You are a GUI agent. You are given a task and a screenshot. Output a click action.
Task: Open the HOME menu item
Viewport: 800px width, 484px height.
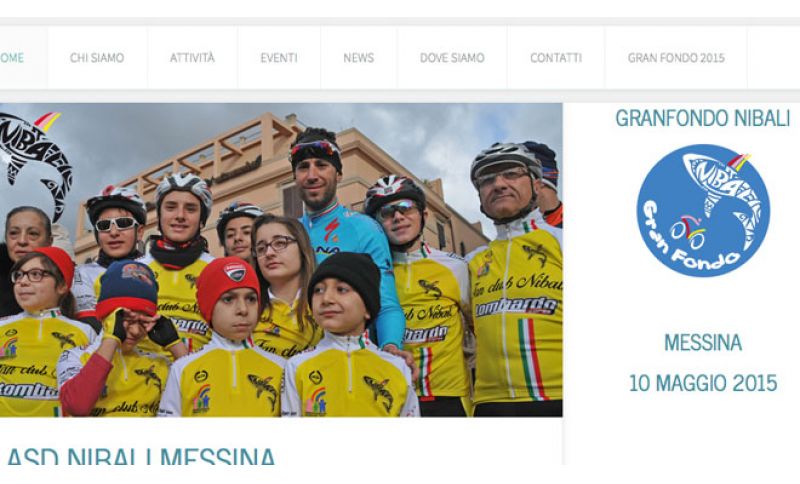[x=12, y=58]
